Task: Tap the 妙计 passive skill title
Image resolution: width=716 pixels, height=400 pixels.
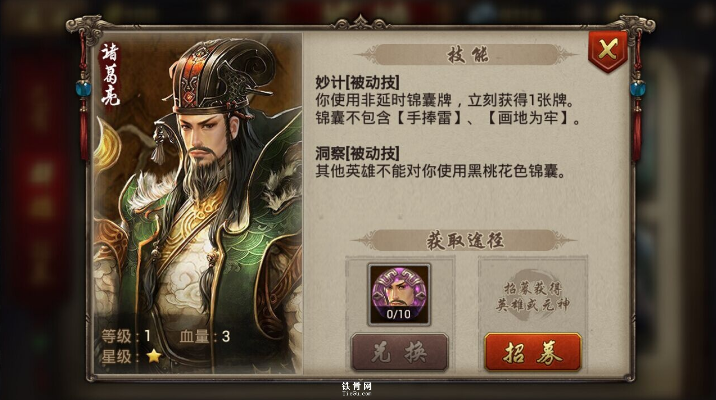Action: tap(357, 83)
